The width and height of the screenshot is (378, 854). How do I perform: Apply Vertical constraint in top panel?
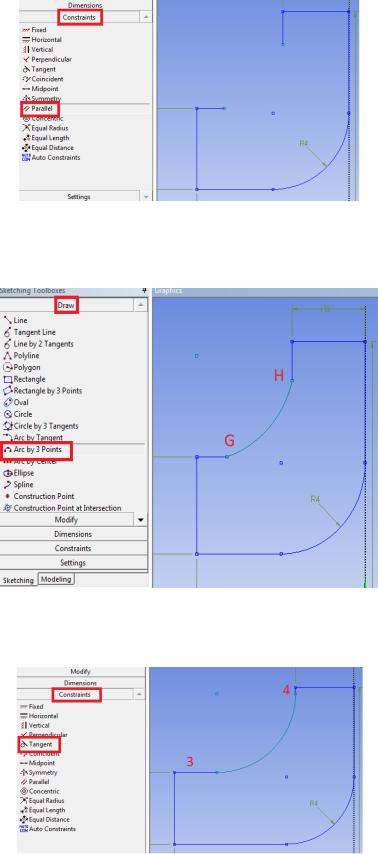coord(38,50)
